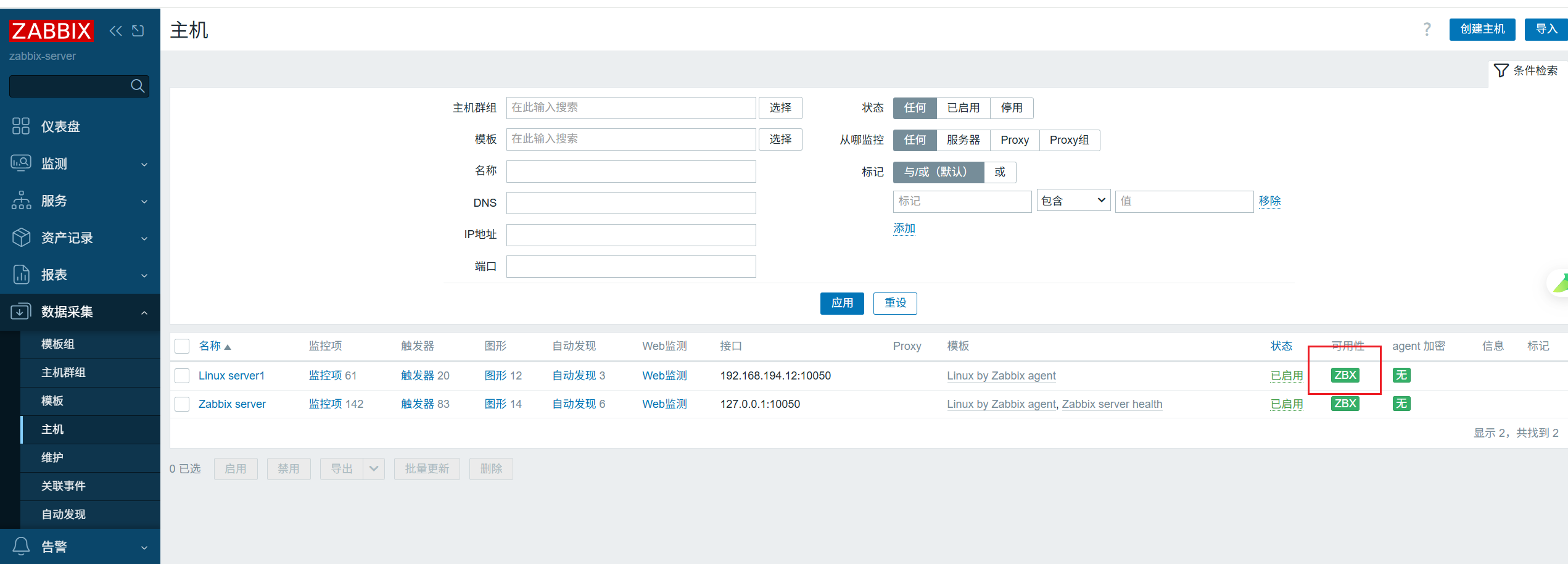Viewport: 1568px width, 564px height.
Task: Click the sidebar search magnifier icon
Action: point(138,86)
